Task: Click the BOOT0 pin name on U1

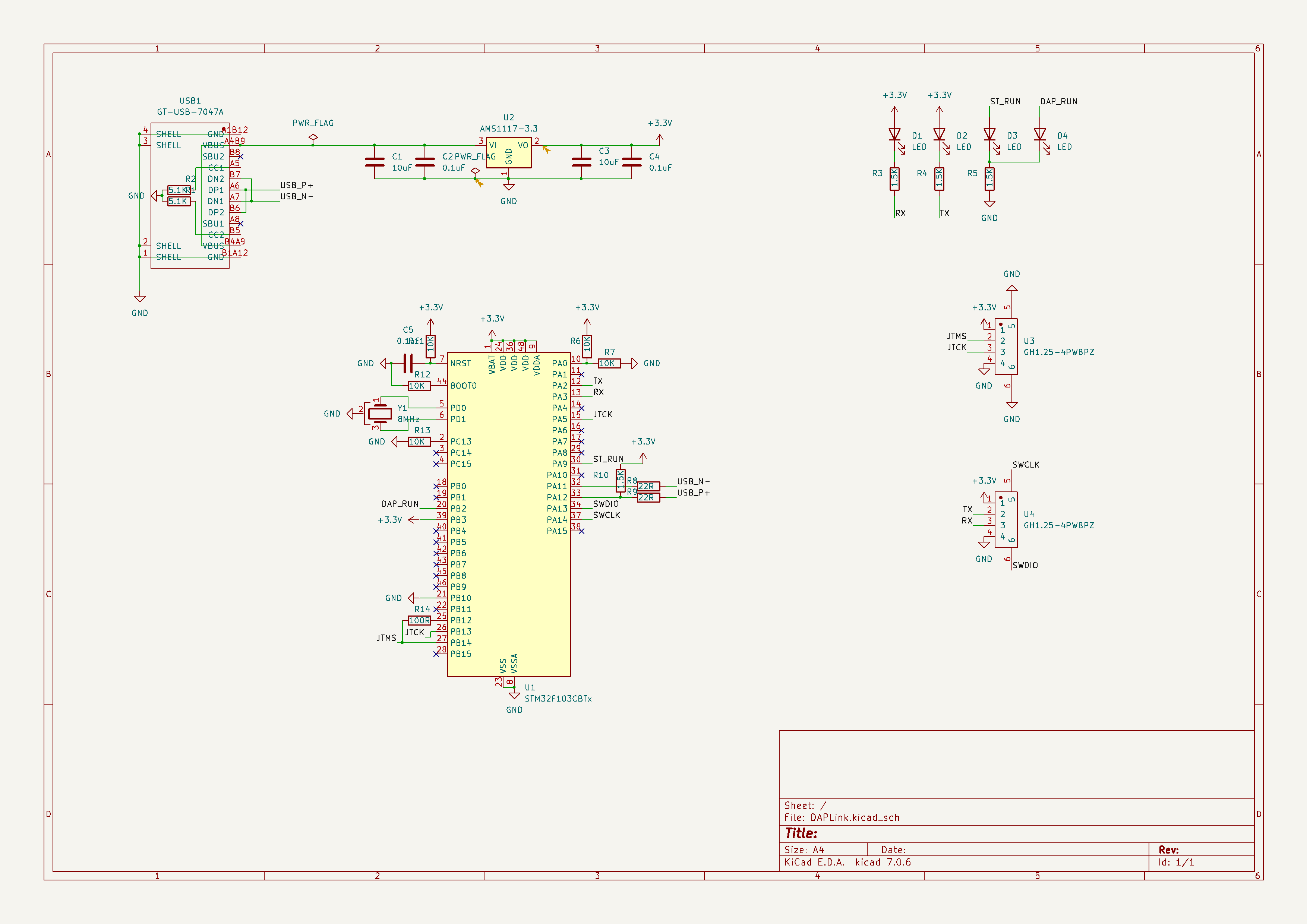Action: coord(463,386)
